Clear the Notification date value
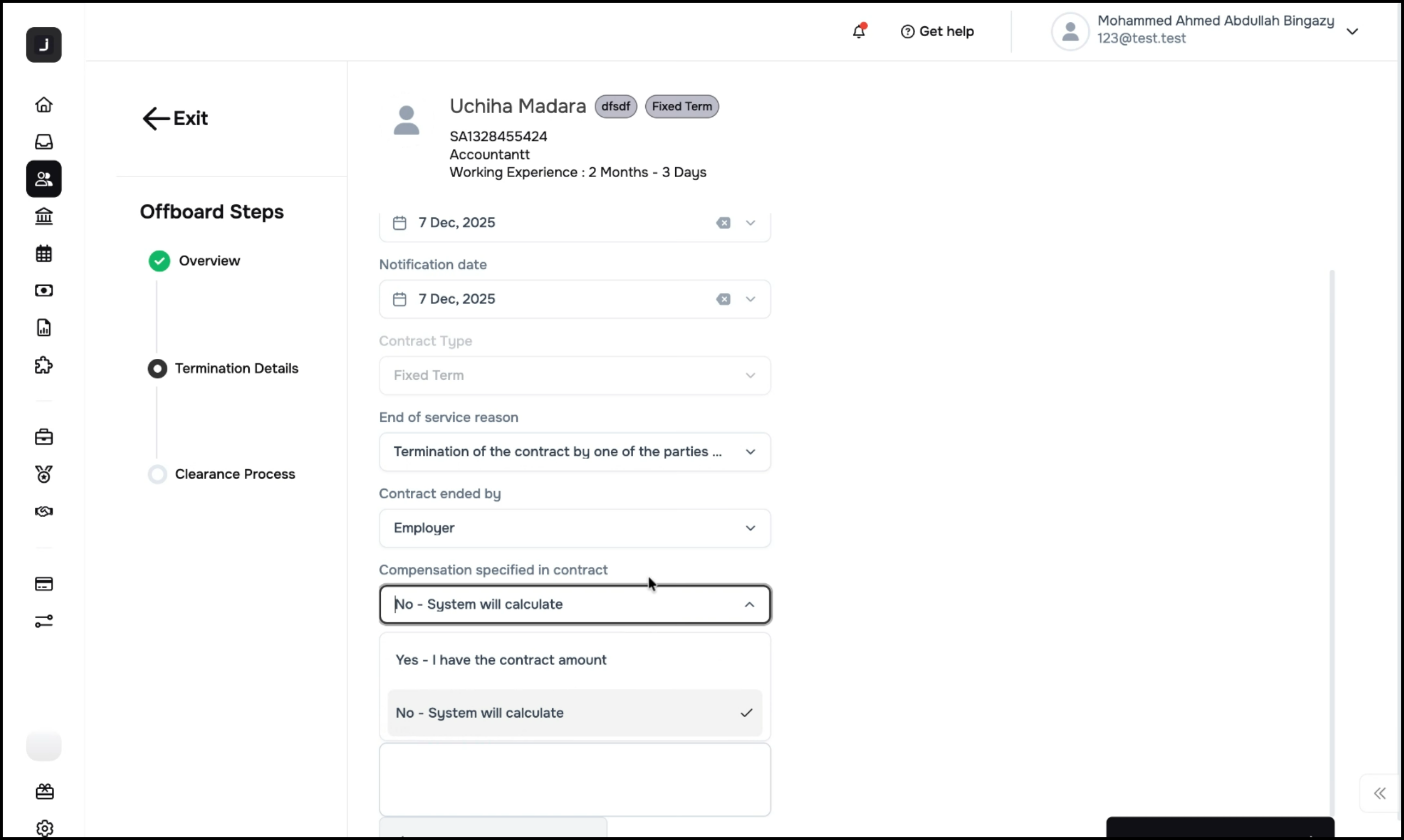Viewport: 1404px width, 840px height. (x=723, y=299)
